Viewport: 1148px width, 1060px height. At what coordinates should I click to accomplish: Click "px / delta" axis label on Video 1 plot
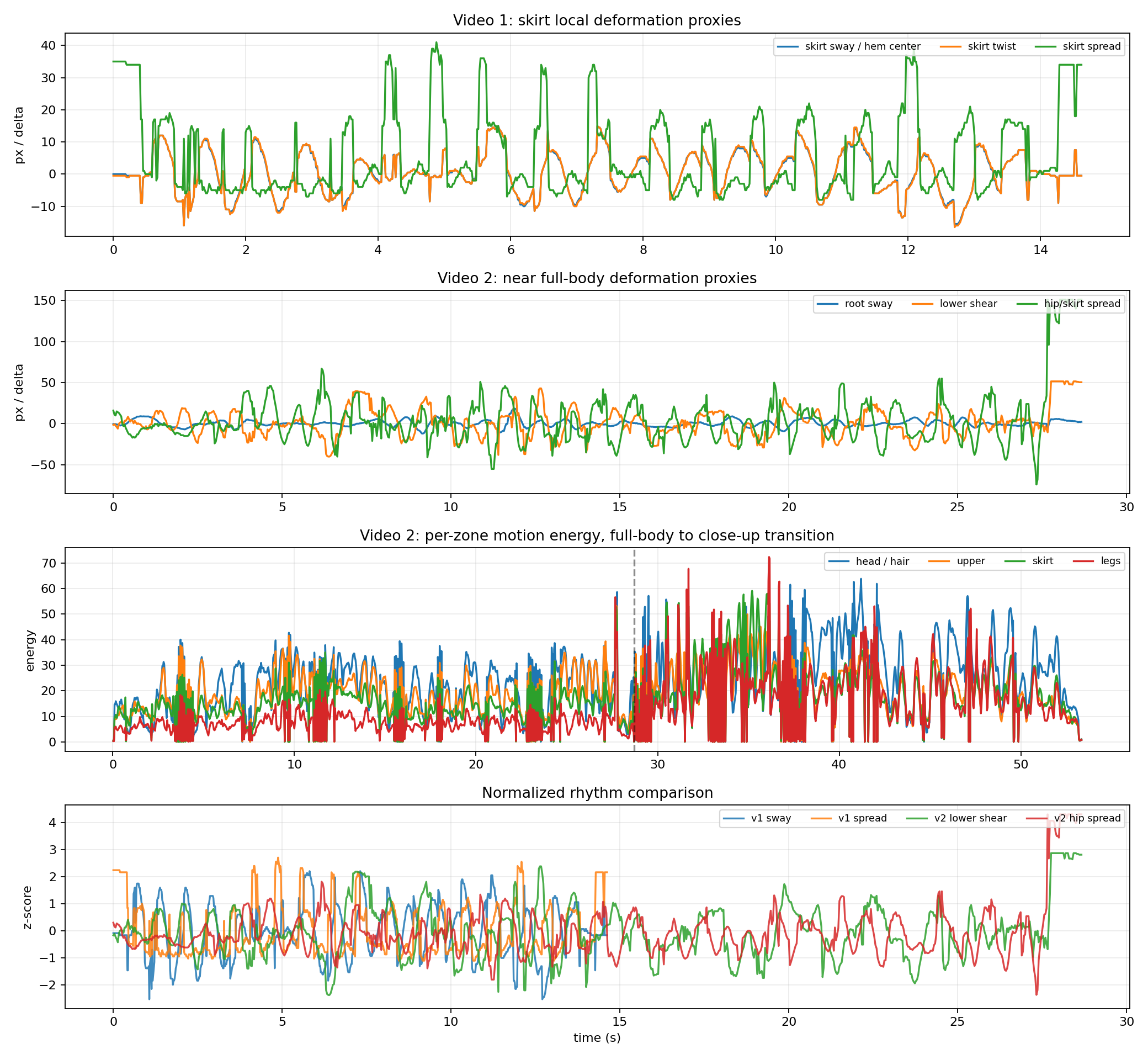(x=19, y=135)
